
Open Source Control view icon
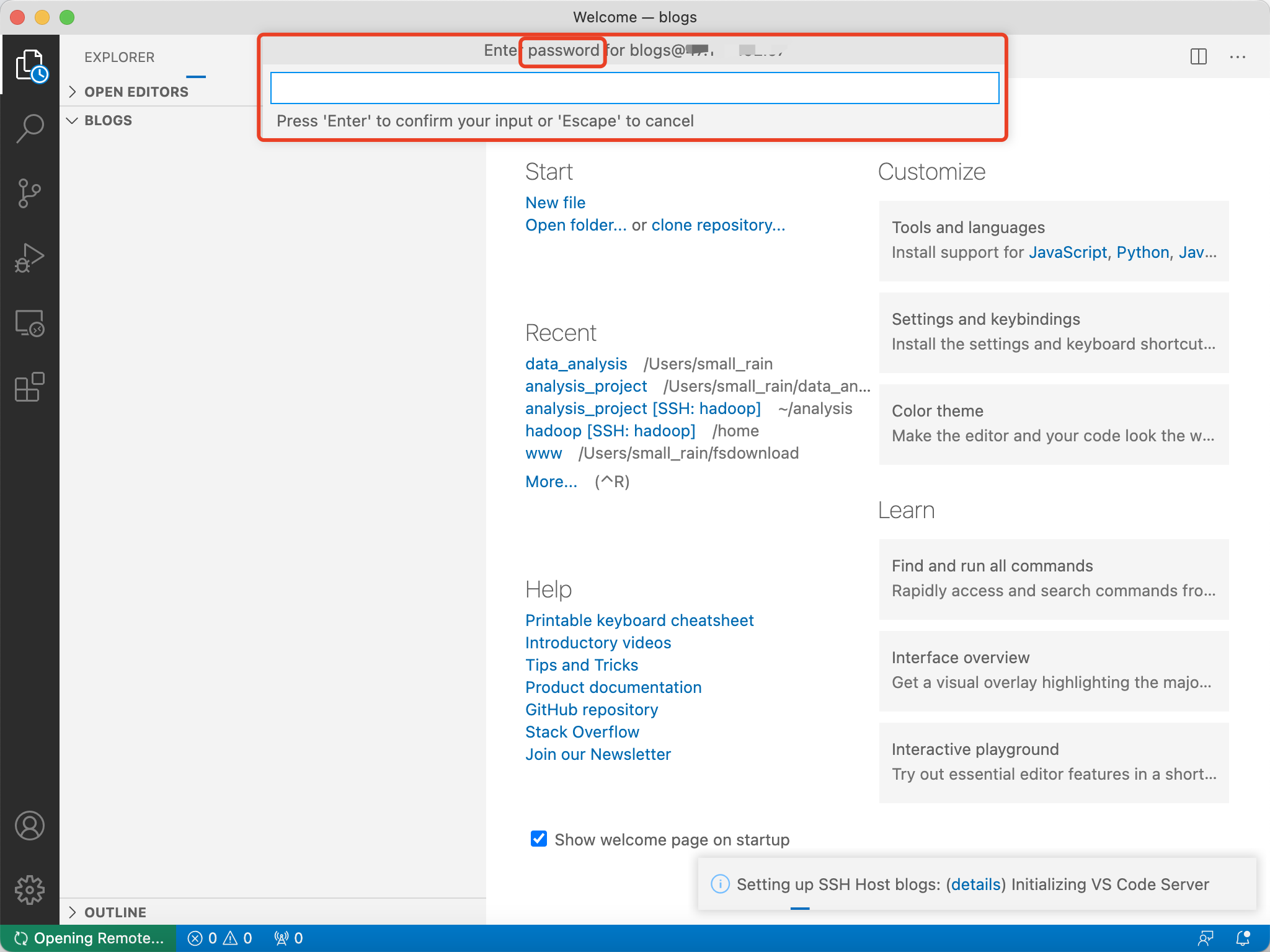point(30,193)
